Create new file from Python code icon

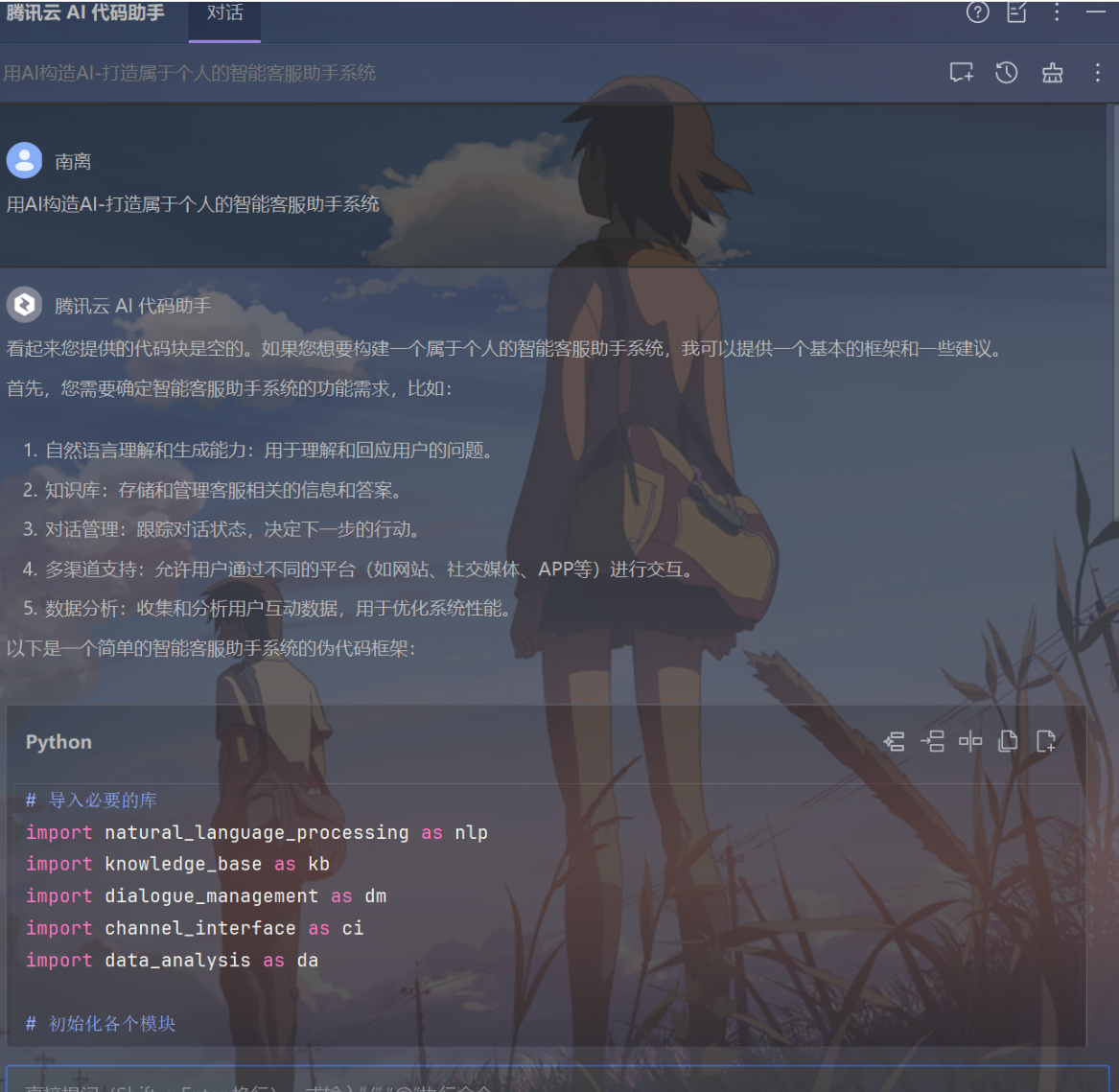click(x=1045, y=741)
